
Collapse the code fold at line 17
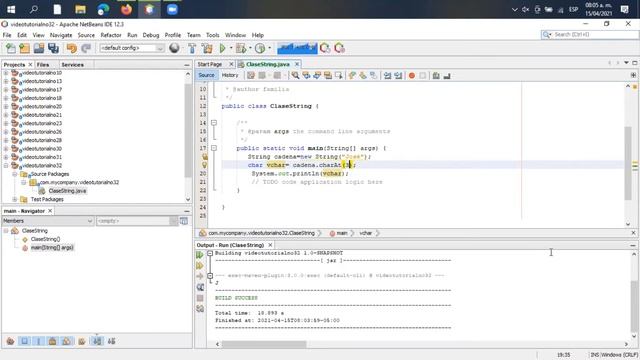(x=214, y=148)
